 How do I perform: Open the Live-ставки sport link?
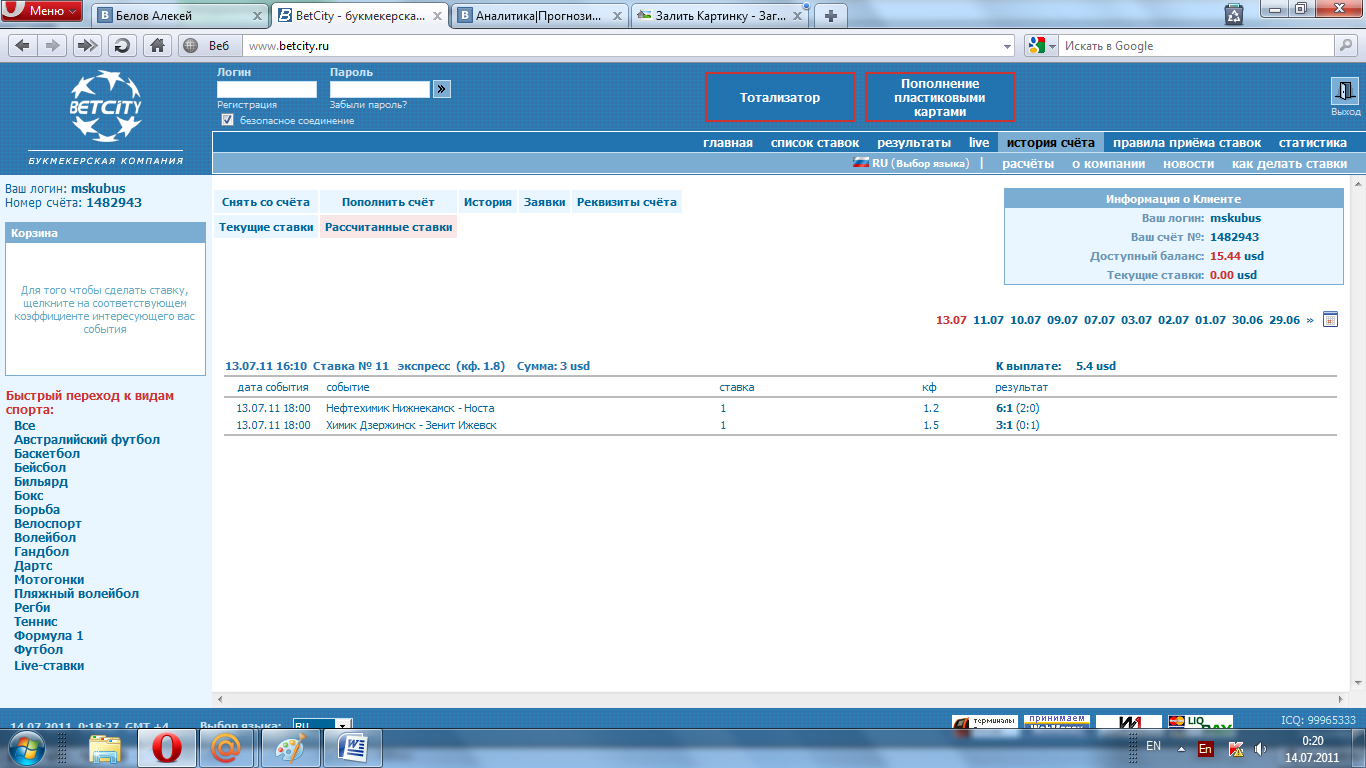tap(49, 665)
